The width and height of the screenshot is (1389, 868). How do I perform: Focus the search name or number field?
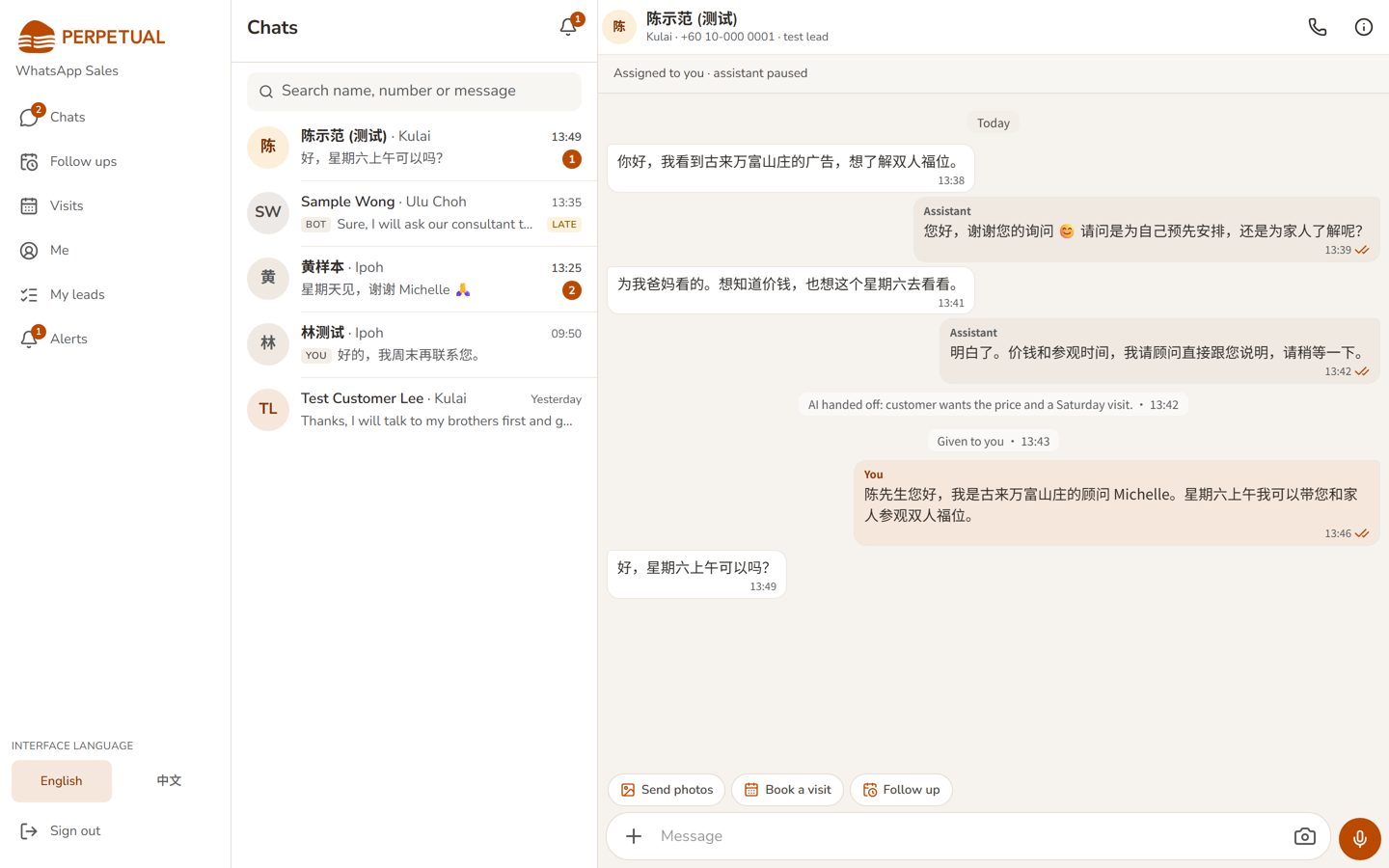click(414, 92)
